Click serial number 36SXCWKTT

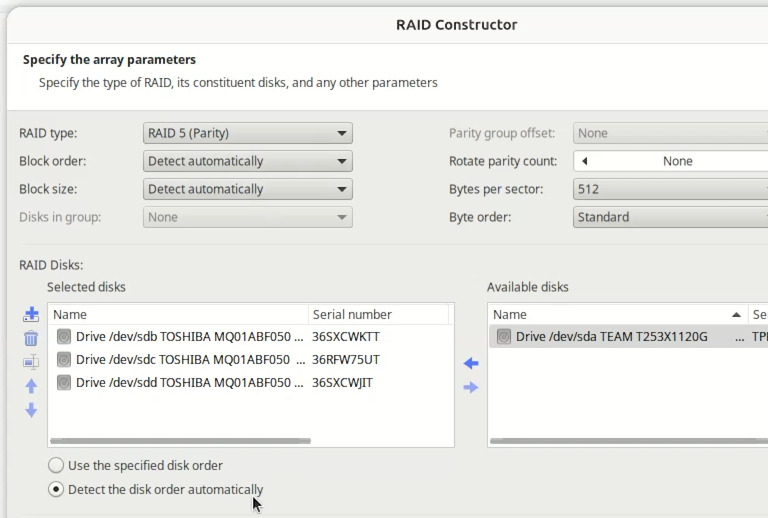pyautogui.click(x=346, y=337)
